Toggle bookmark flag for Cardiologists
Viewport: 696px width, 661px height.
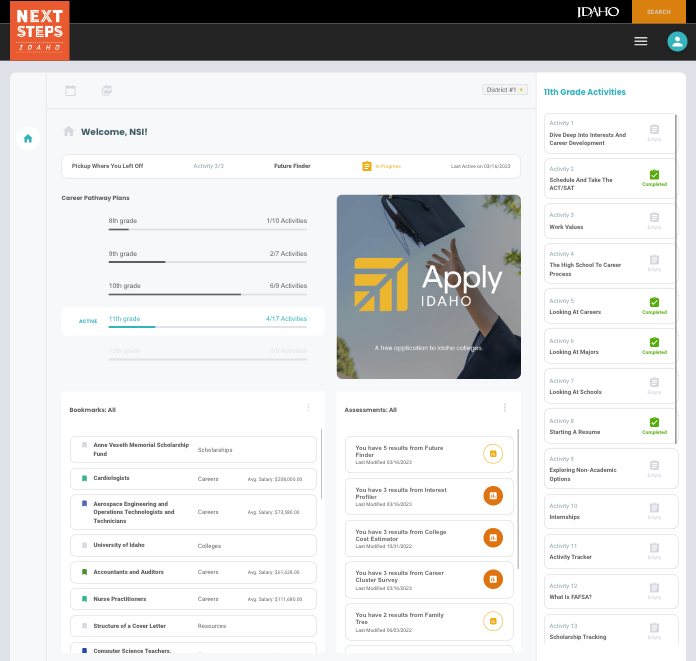84,478
